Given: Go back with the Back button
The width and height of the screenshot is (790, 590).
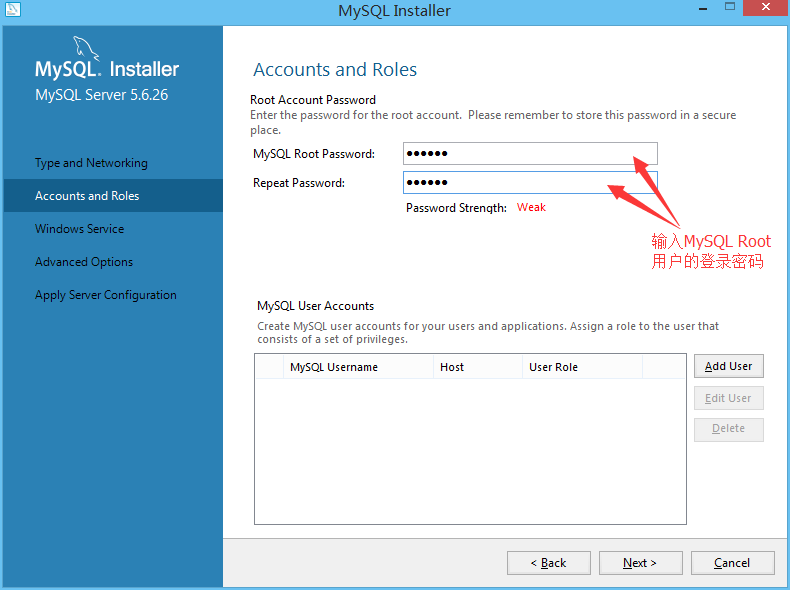Looking at the screenshot, I should (549, 563).
